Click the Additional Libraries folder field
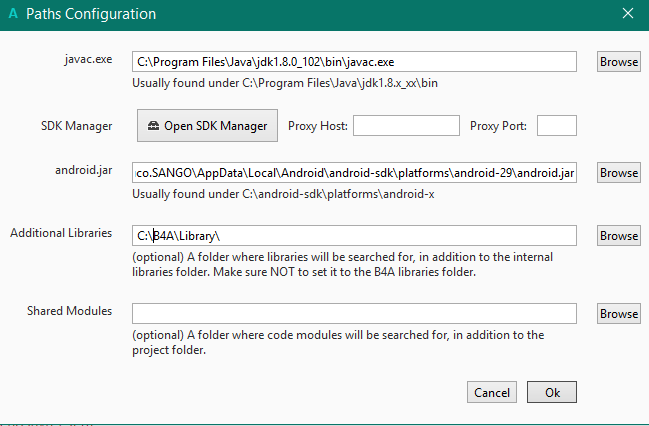This screenshot has height=426, width=649. coord(354,236)
